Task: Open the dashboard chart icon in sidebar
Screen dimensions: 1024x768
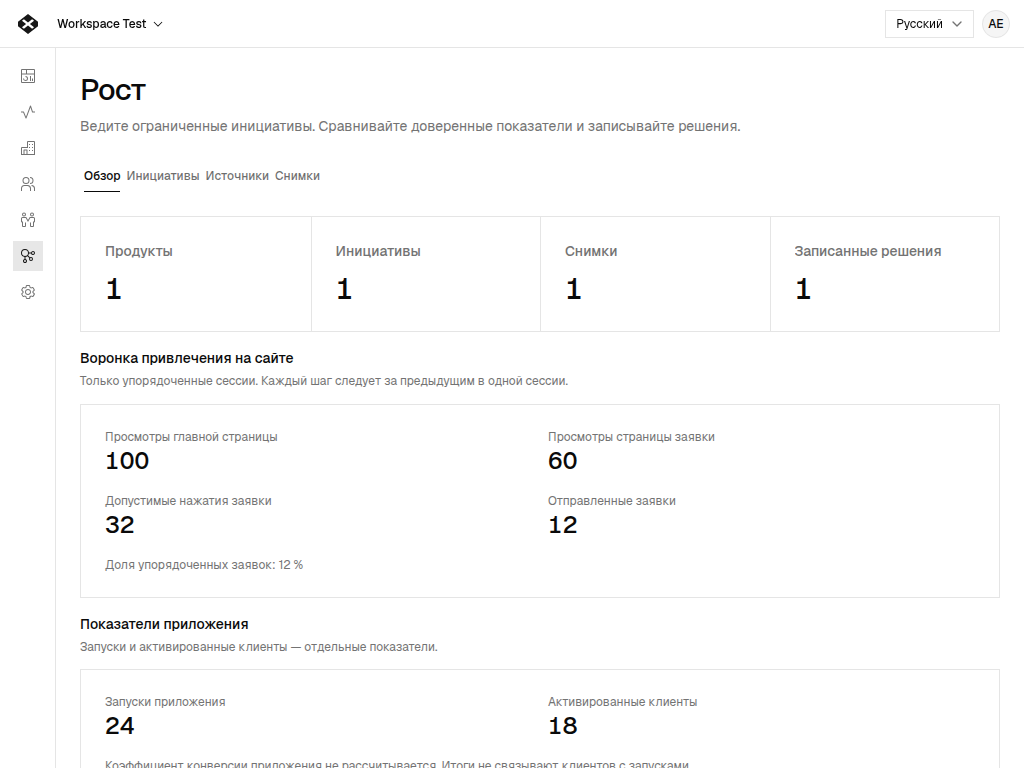Action: pyautogui.click(x=28, y=76)
